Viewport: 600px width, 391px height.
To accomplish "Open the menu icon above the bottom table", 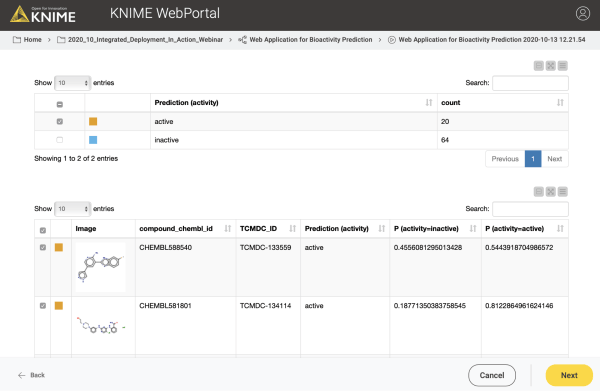I will coord(562,192).
